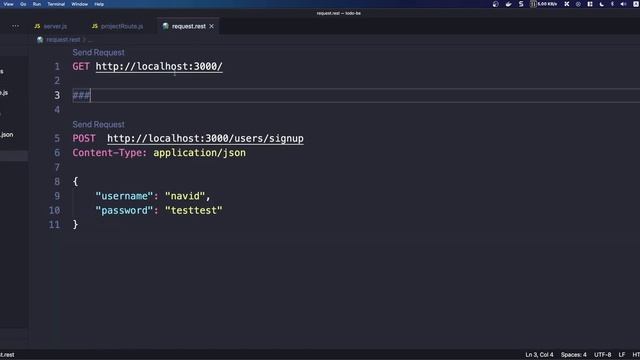Screen dimensions: 640x360
Task: Click request.rest in the breadcrumb
Action: (63, 40)
